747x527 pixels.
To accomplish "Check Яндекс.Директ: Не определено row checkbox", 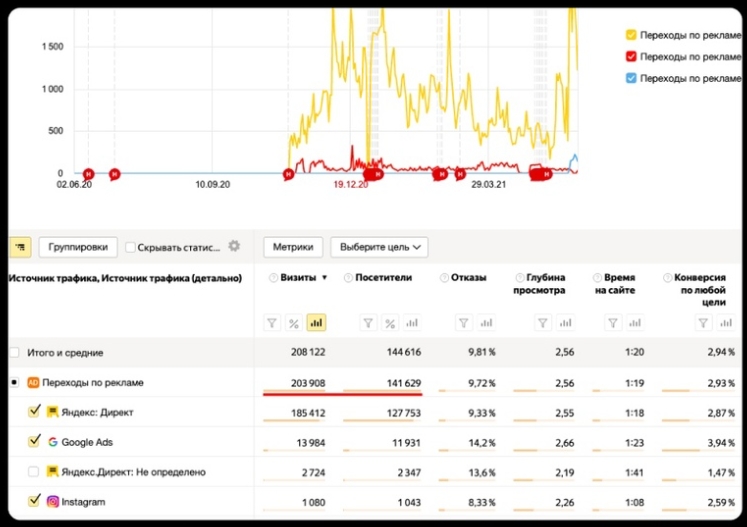I will tap(33, 472).
